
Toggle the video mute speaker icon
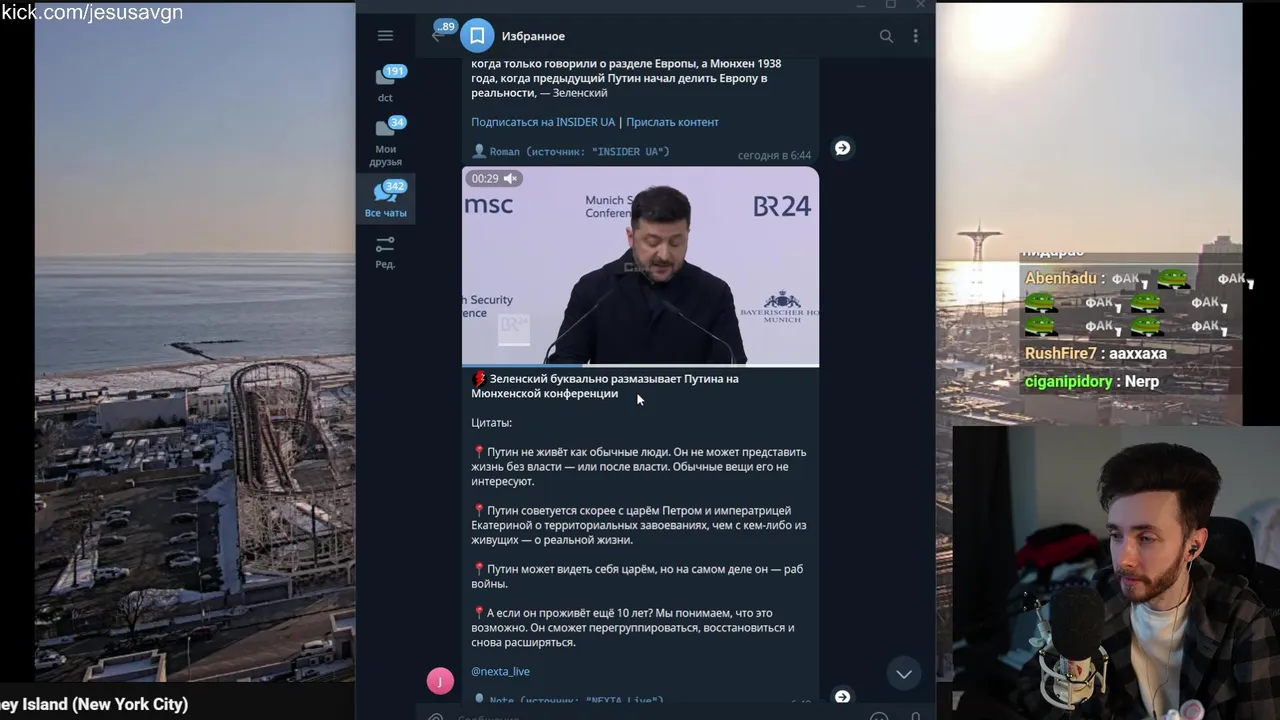coord(510,178)
